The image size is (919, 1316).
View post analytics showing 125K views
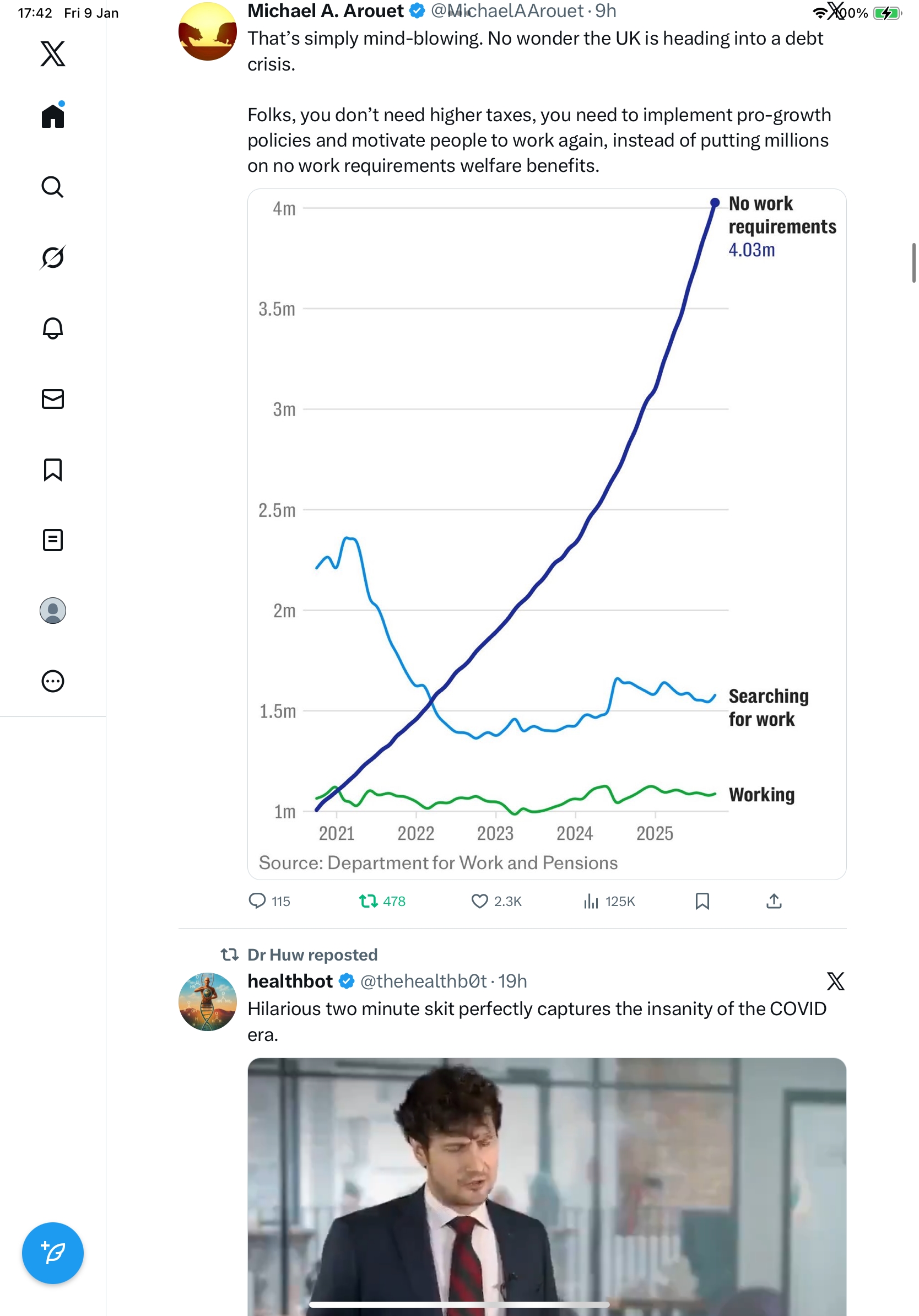click(591, 901)
